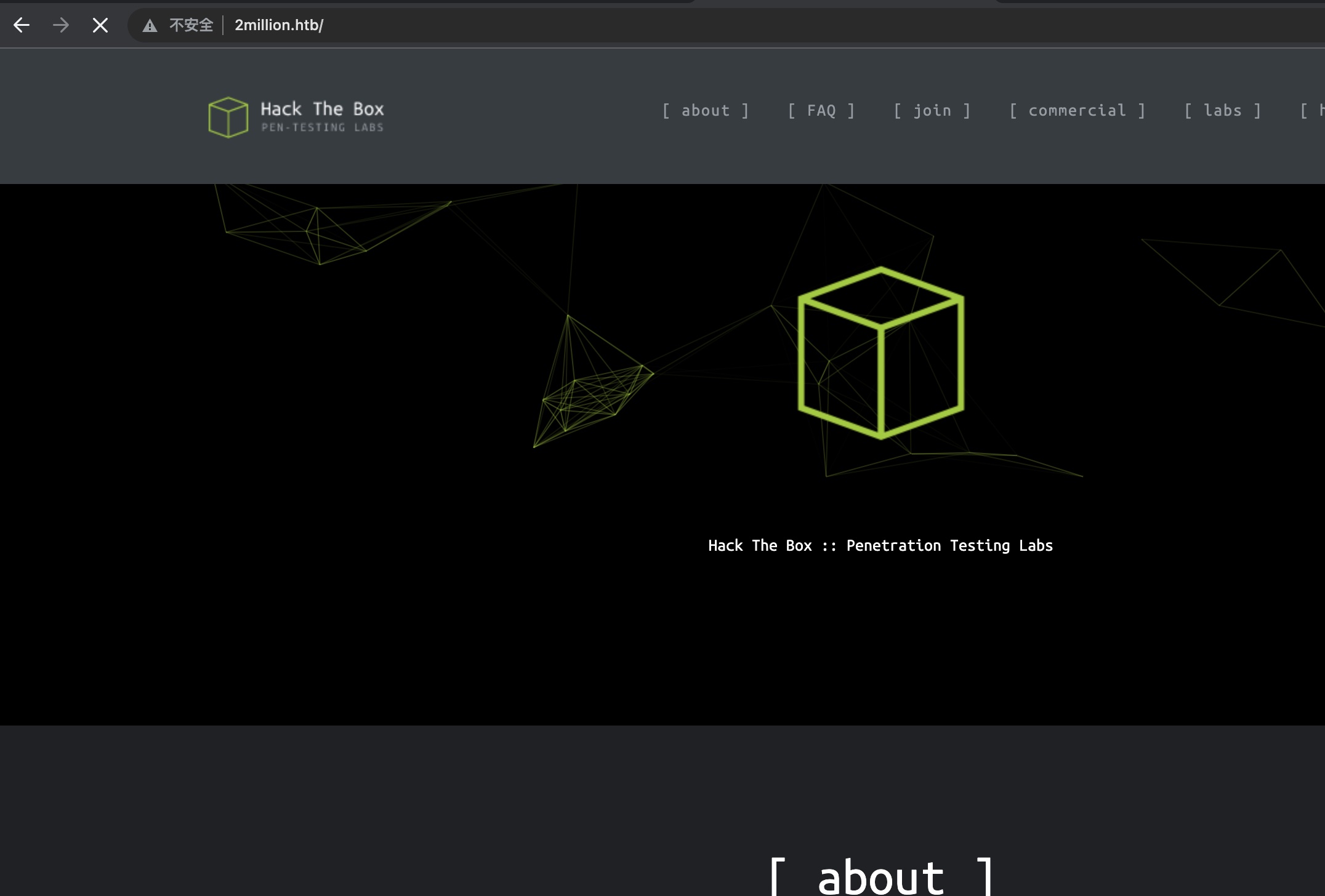This screenshot has width=1325, height=896.
Task: Click the security warning triangle icon
Action: pos(150,25)
